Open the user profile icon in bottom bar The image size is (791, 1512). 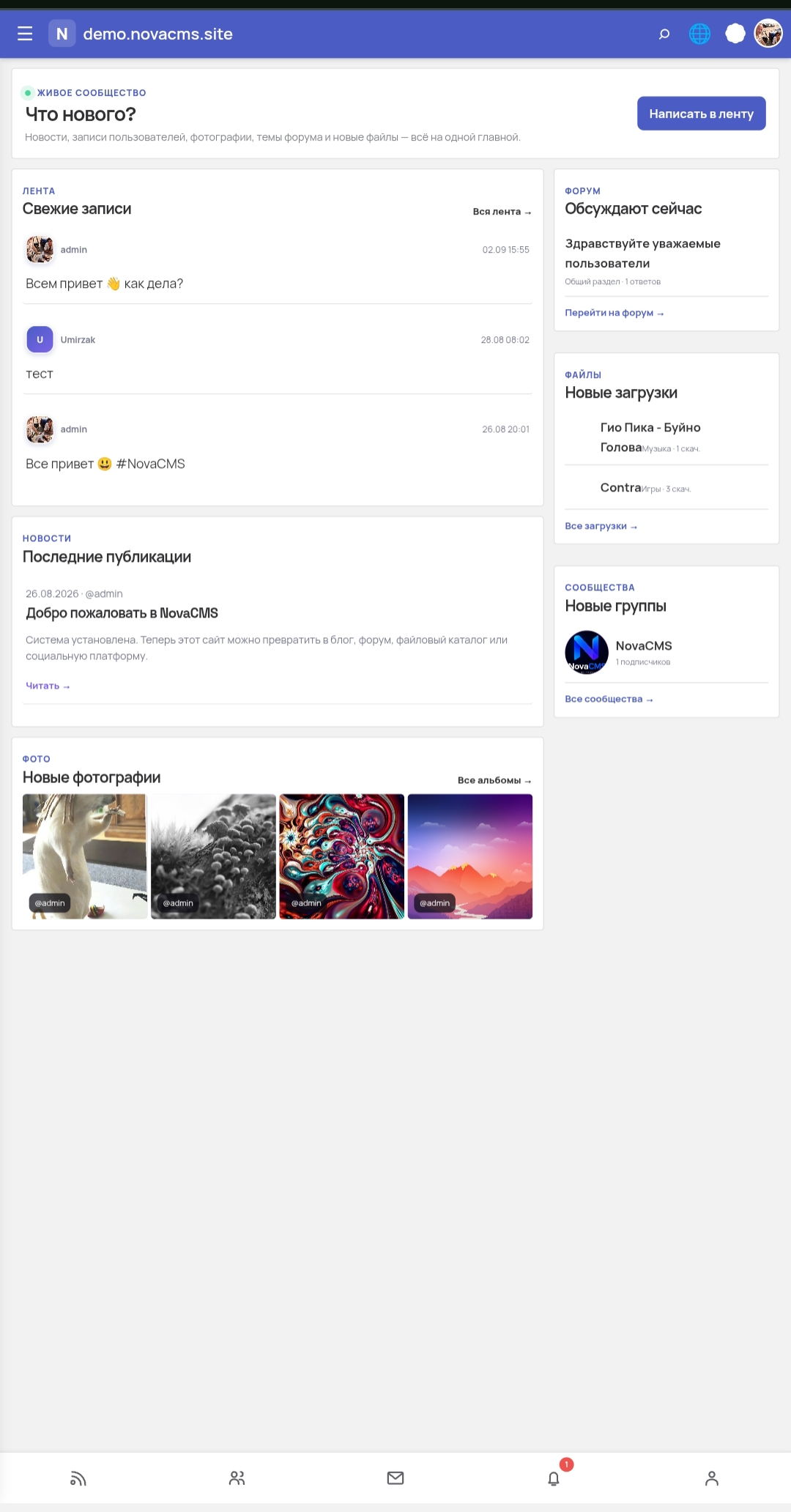[712, 1478]
